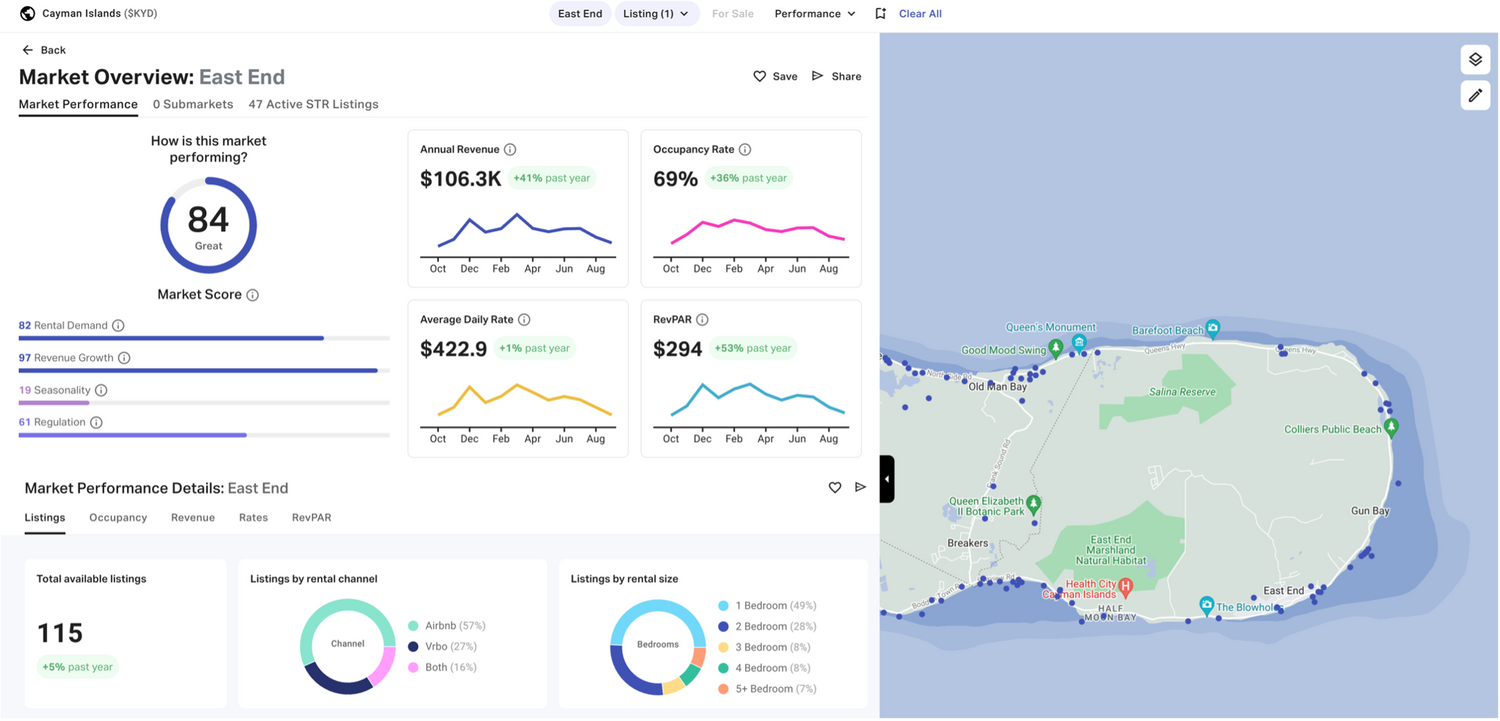Viewport: 1500px width, 721px height.
Task: Click the Back button
Action: tap(43, 49)
